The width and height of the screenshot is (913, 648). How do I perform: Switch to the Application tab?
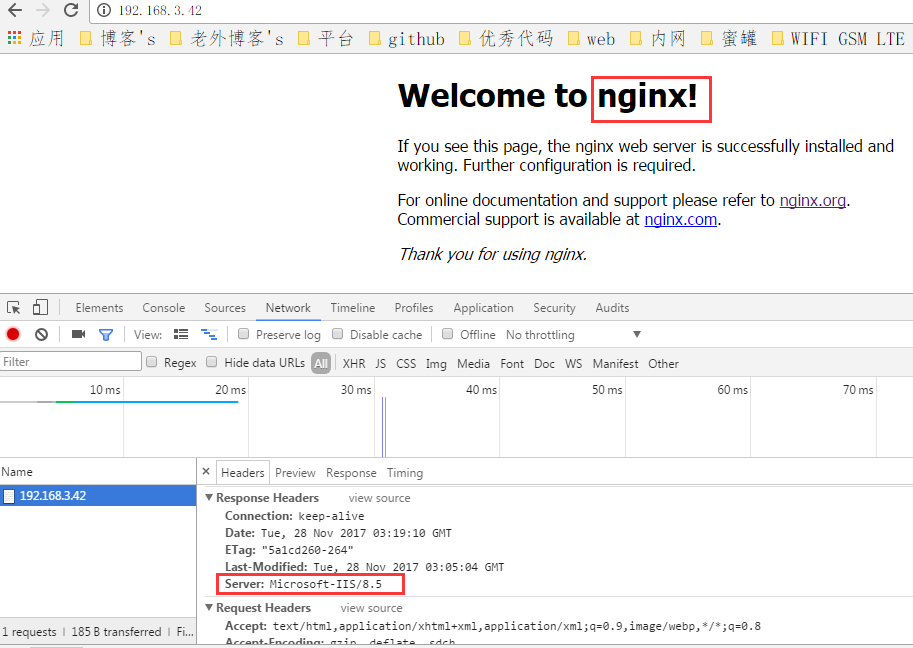click(x=483, y=307)
